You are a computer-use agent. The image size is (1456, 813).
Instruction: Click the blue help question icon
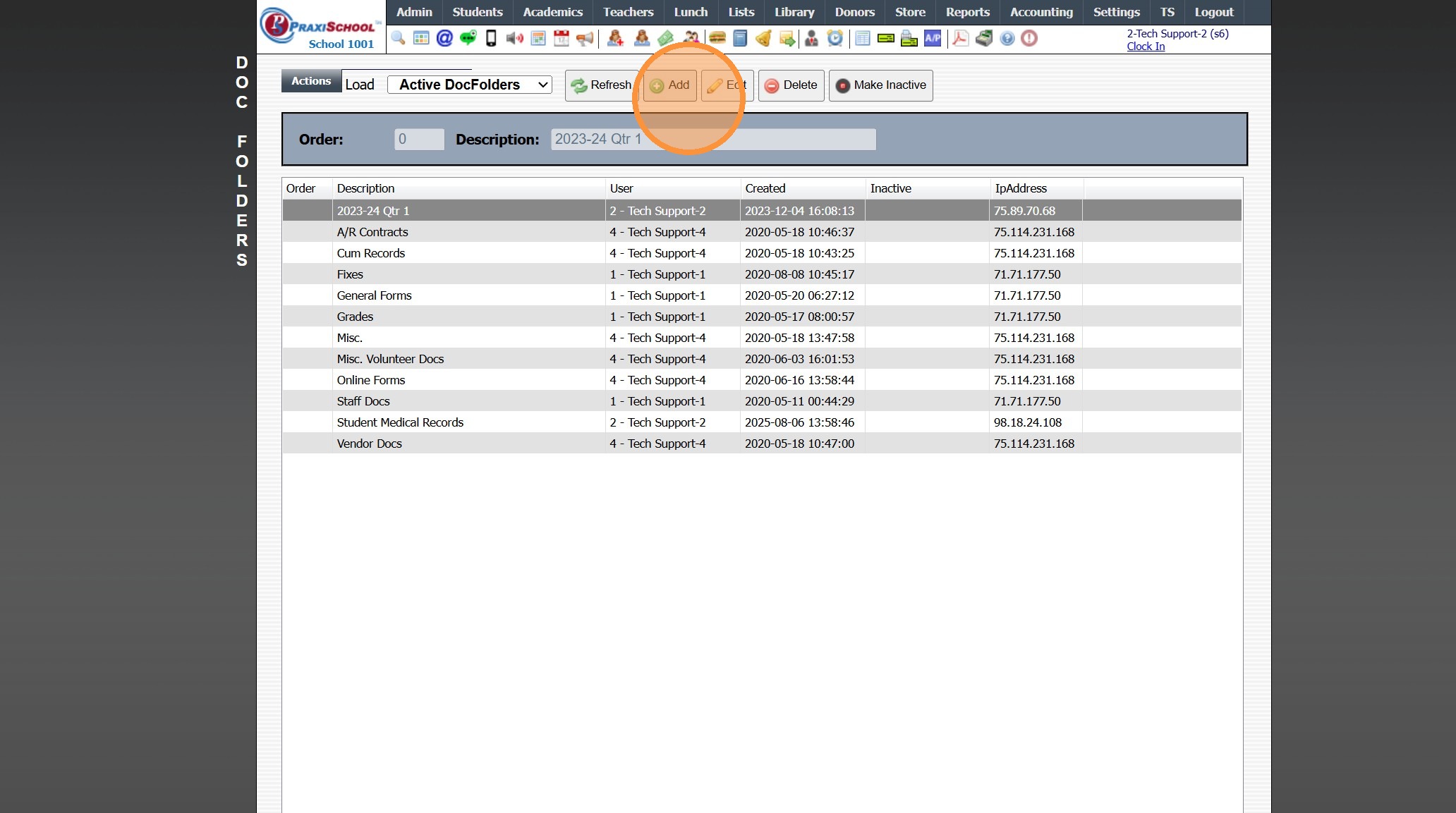click(x=1007, y=38)
